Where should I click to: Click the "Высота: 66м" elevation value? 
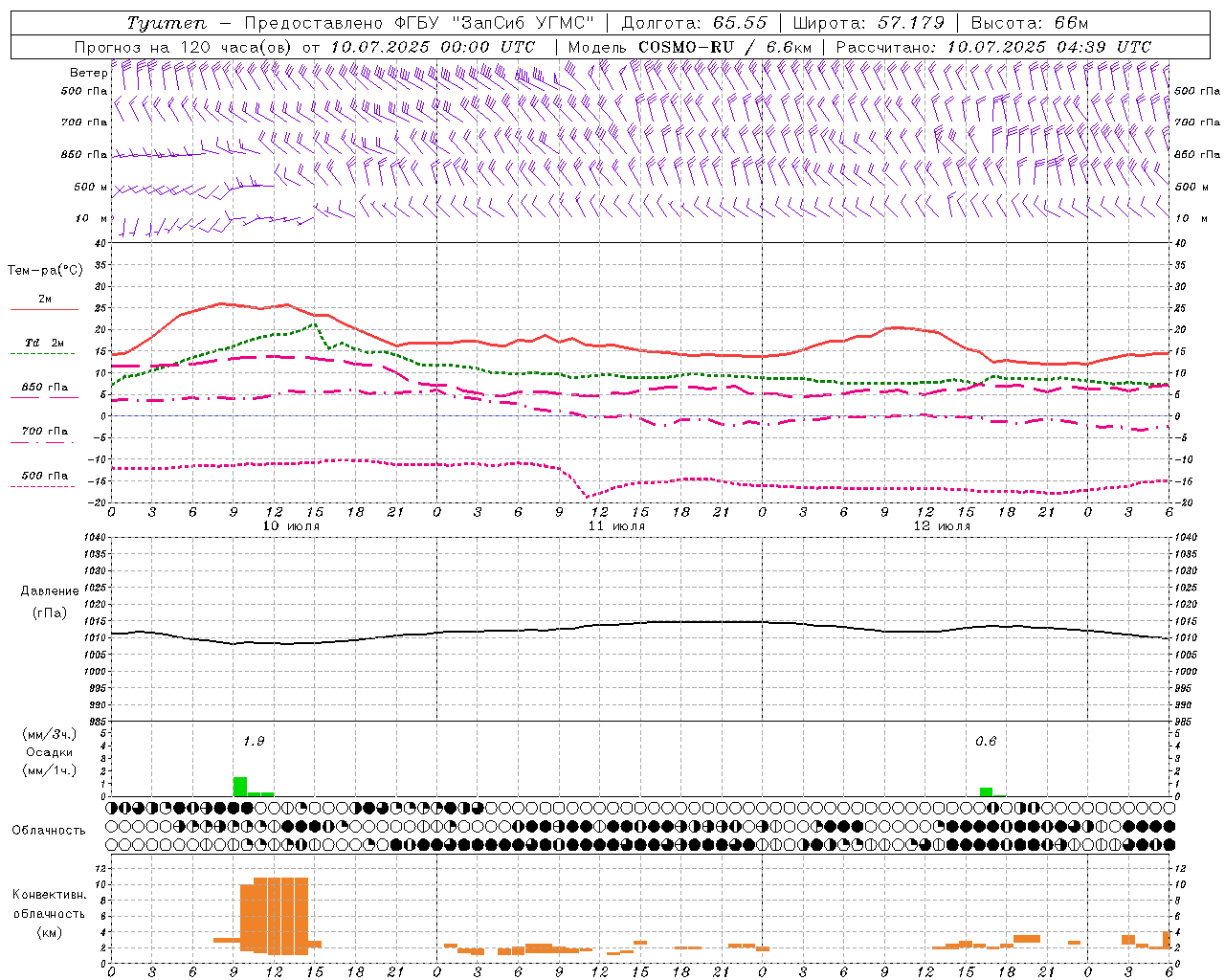pyautogui.click(x=1030, y=23)
